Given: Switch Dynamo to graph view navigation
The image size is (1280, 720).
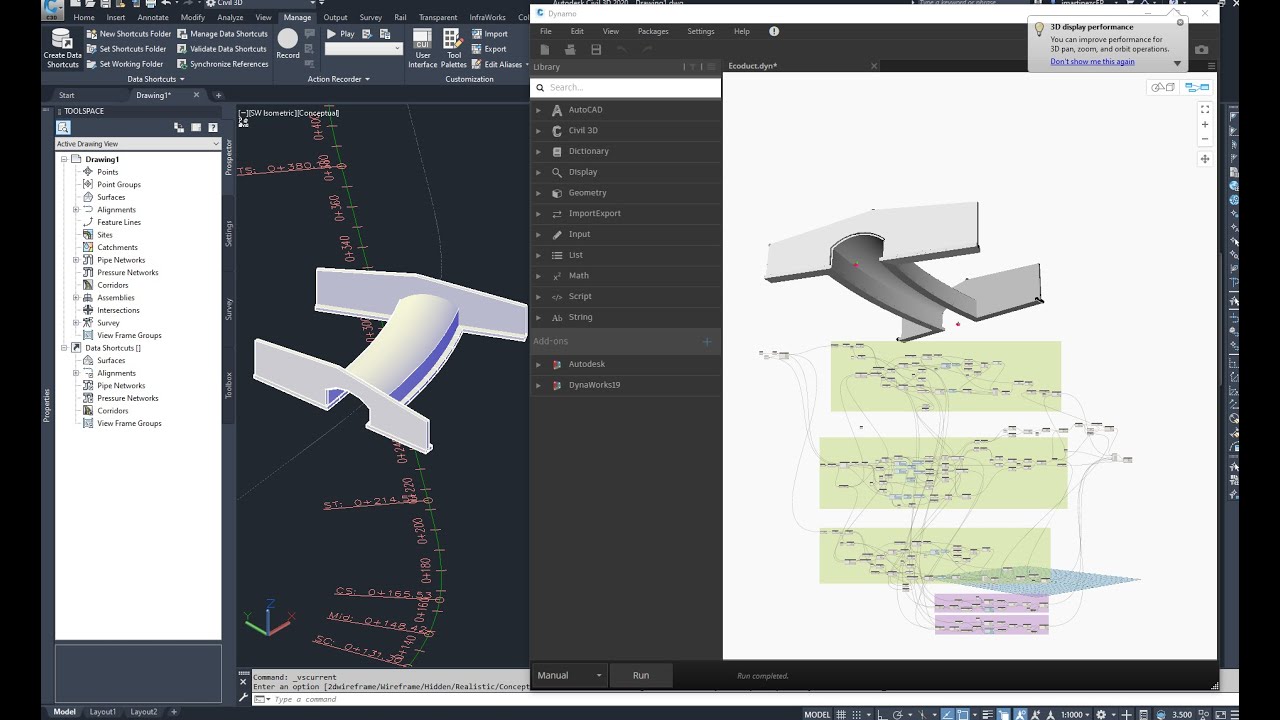Looking at the screenshot, I should 1197,87.
